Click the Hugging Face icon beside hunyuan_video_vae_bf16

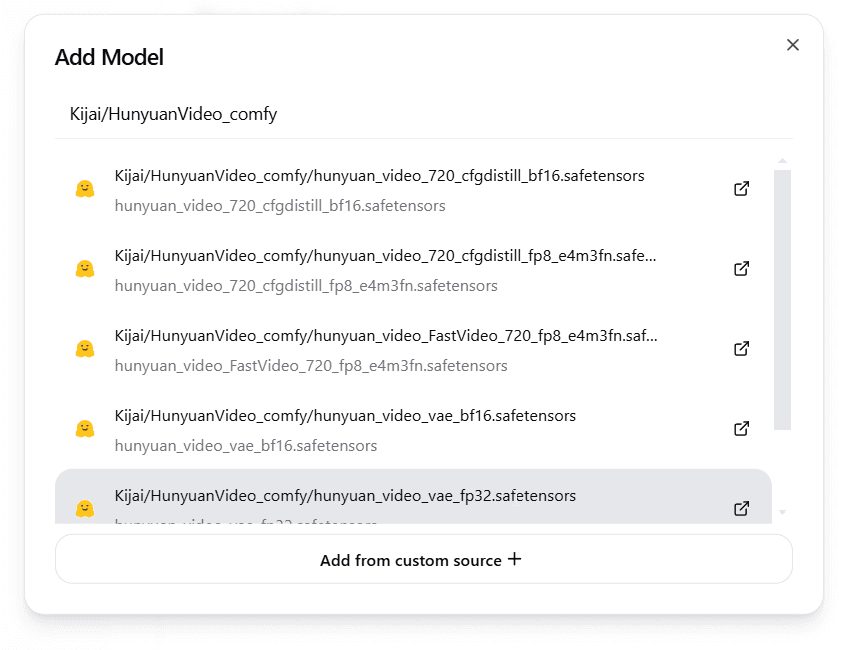click(x=84, y=428)
